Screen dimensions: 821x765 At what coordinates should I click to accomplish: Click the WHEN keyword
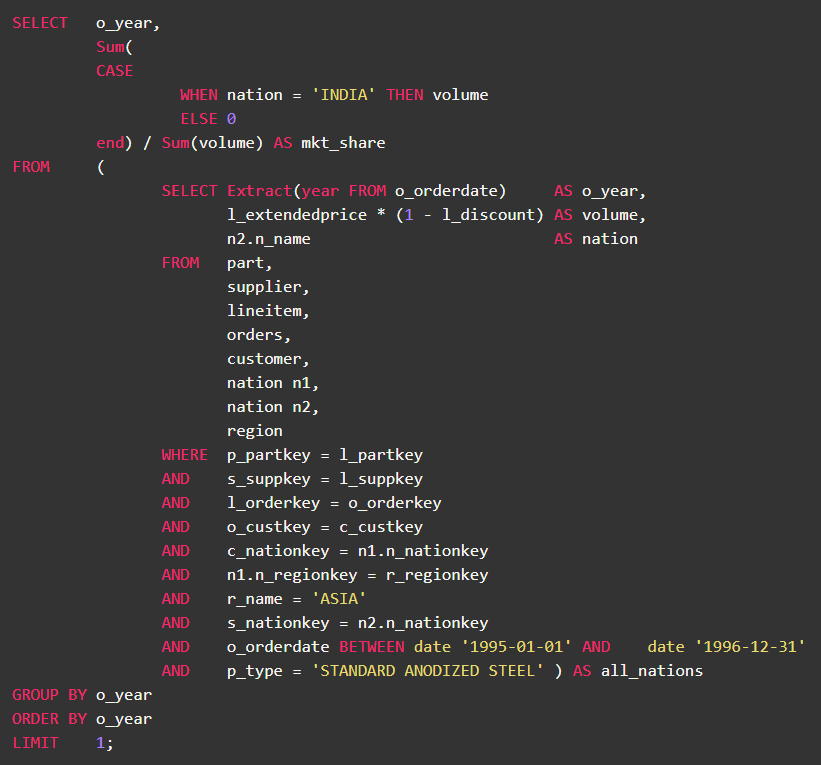pyautogui.click(x=199, y=95)
